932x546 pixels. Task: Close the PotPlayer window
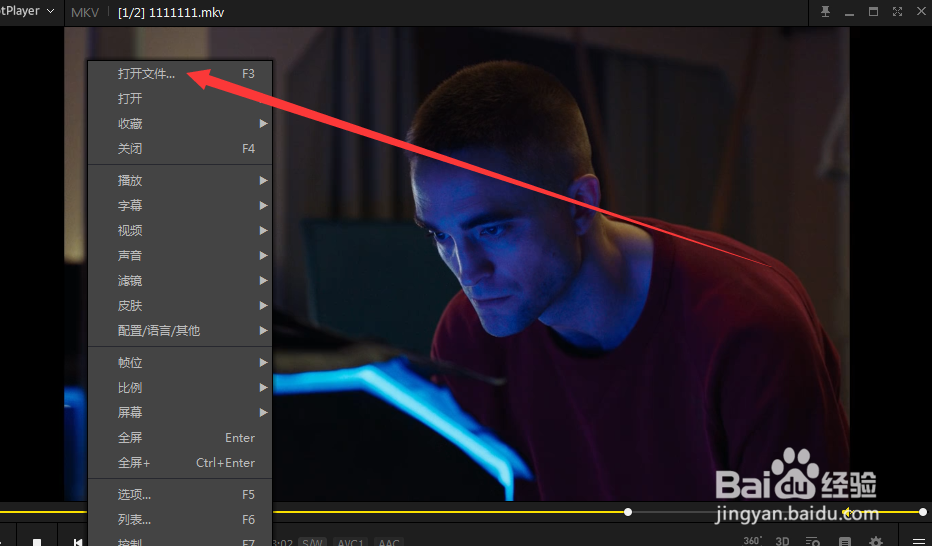tap(921, 12)
